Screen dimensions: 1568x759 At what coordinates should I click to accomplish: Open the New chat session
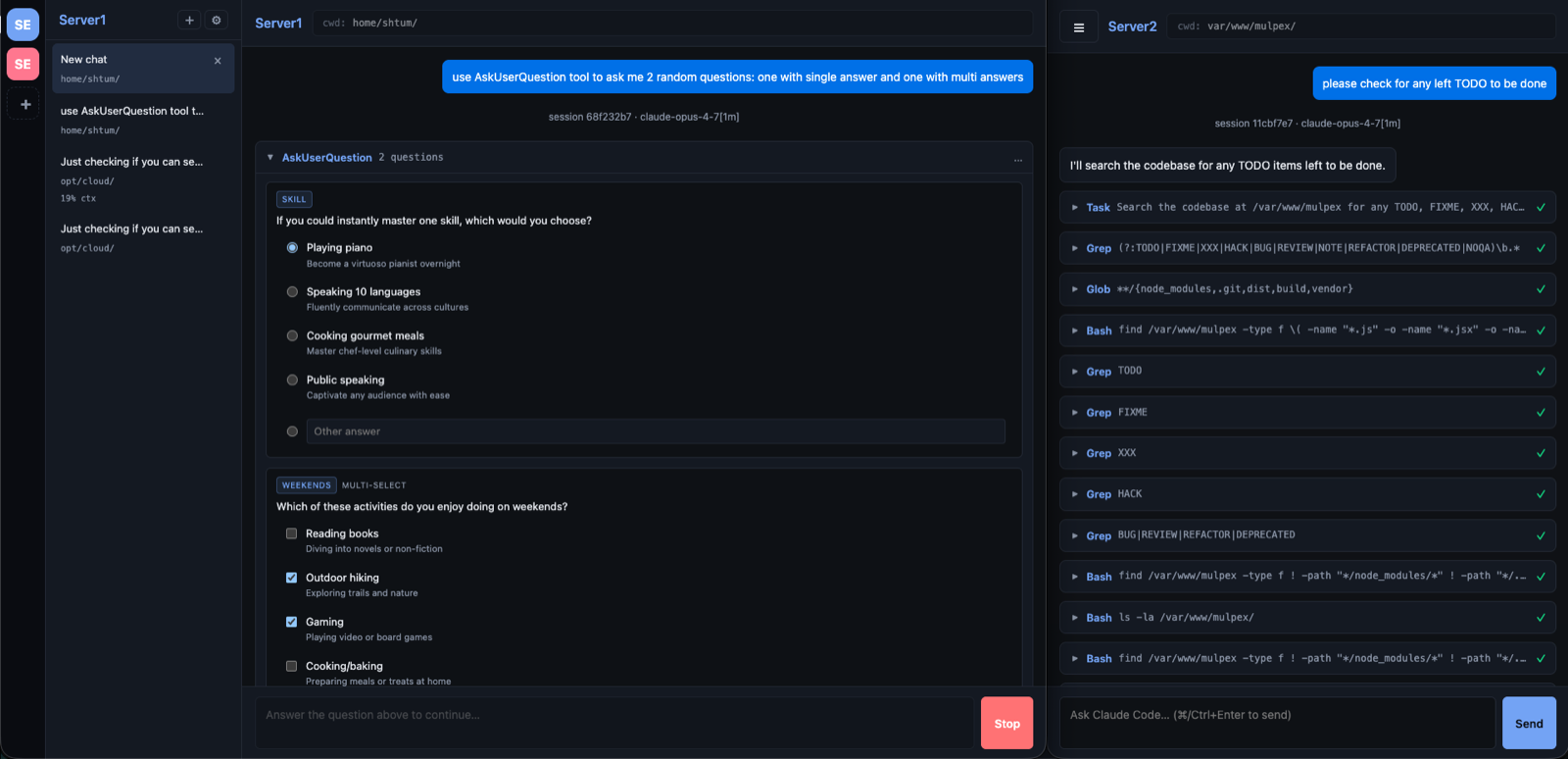tap(143, 69)
